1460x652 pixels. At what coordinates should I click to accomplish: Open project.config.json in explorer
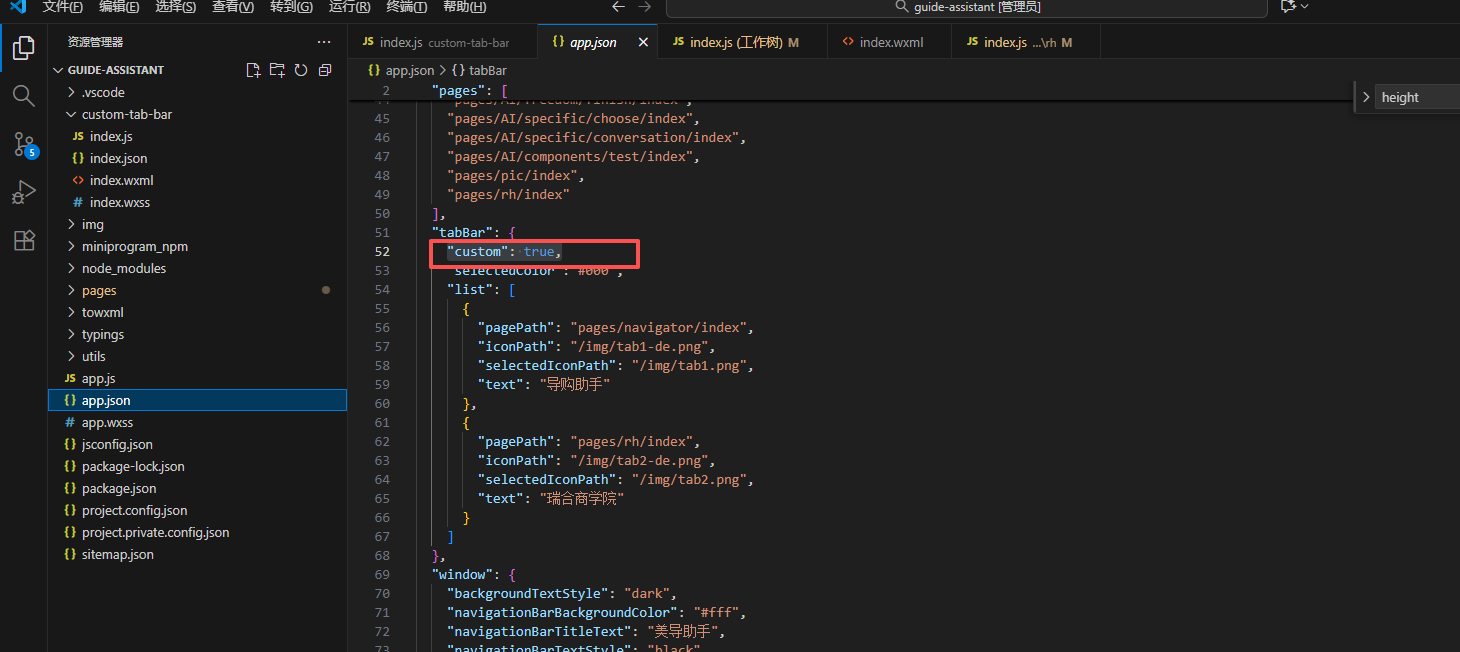(134, 510)
